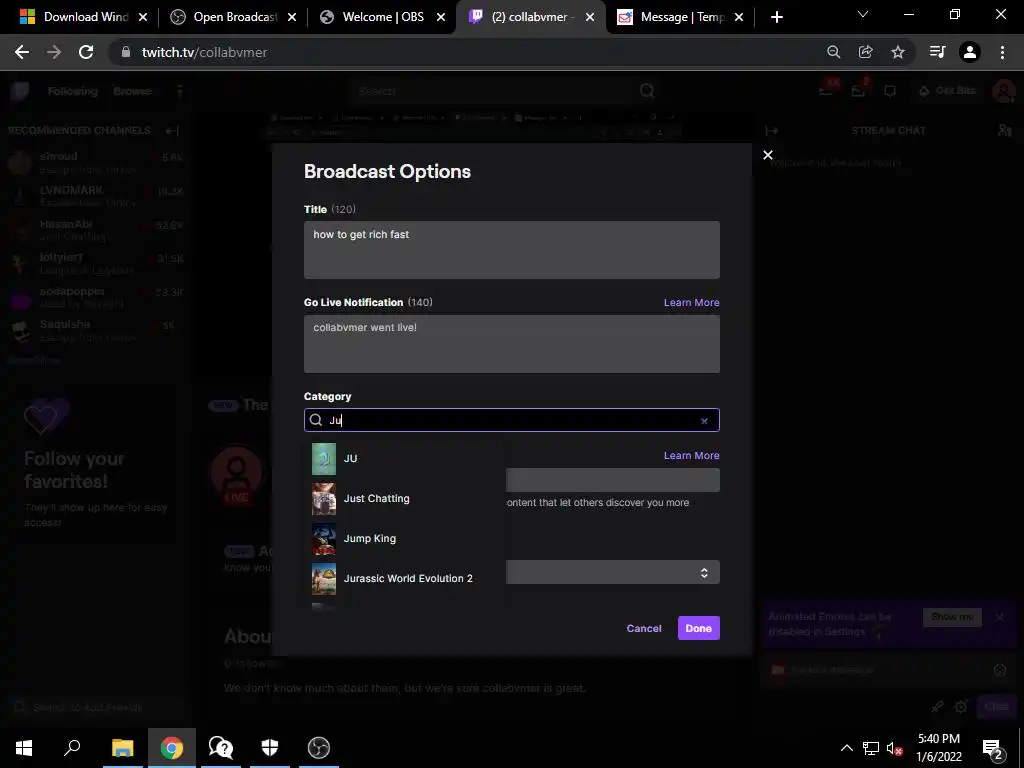The height and width of the screenshot is (768, 1024).
Task: Open notification center with 2 notifications
Action: [x=993, y=748]
